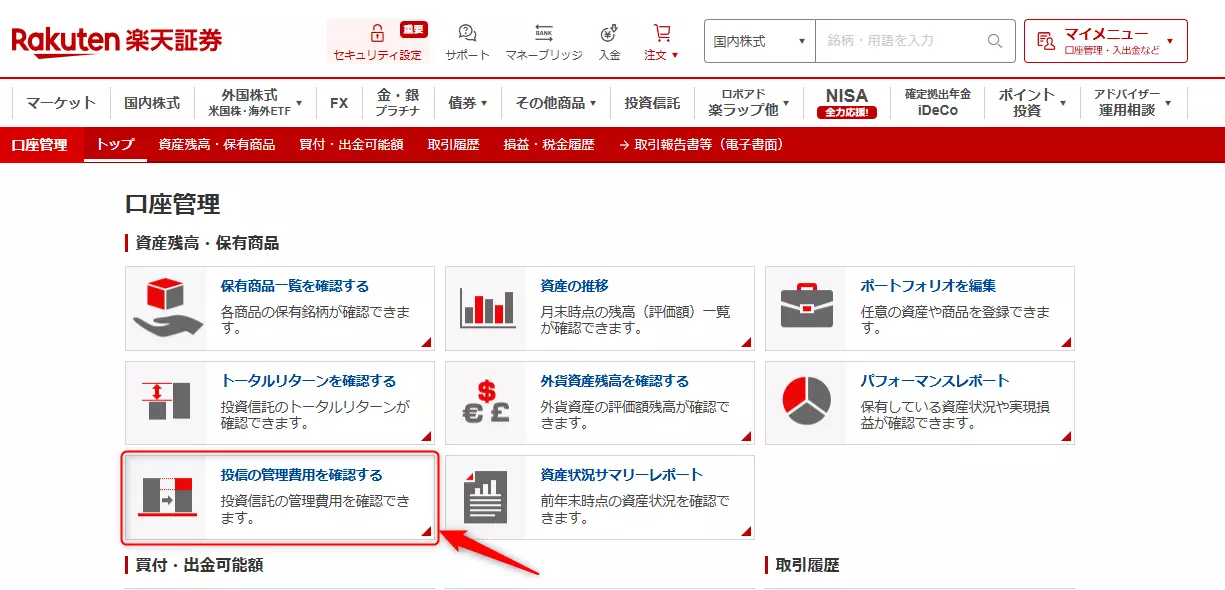Open 投信の管理費用を確認する link
This screenshot has width=1225, height=590.
pyautogui.click(x=302, y=475)
